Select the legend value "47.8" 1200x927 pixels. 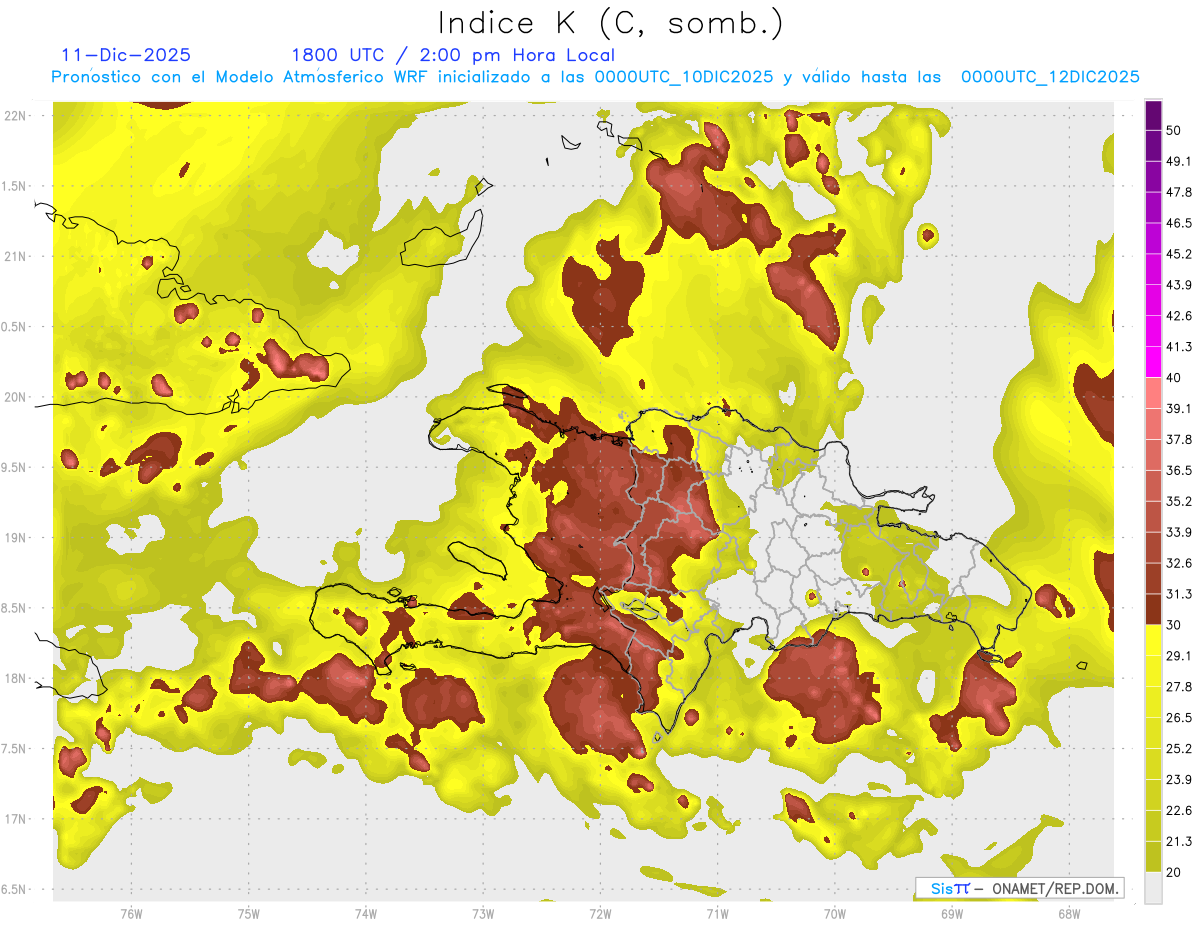pyautogui.click(x=1179, y=192)
